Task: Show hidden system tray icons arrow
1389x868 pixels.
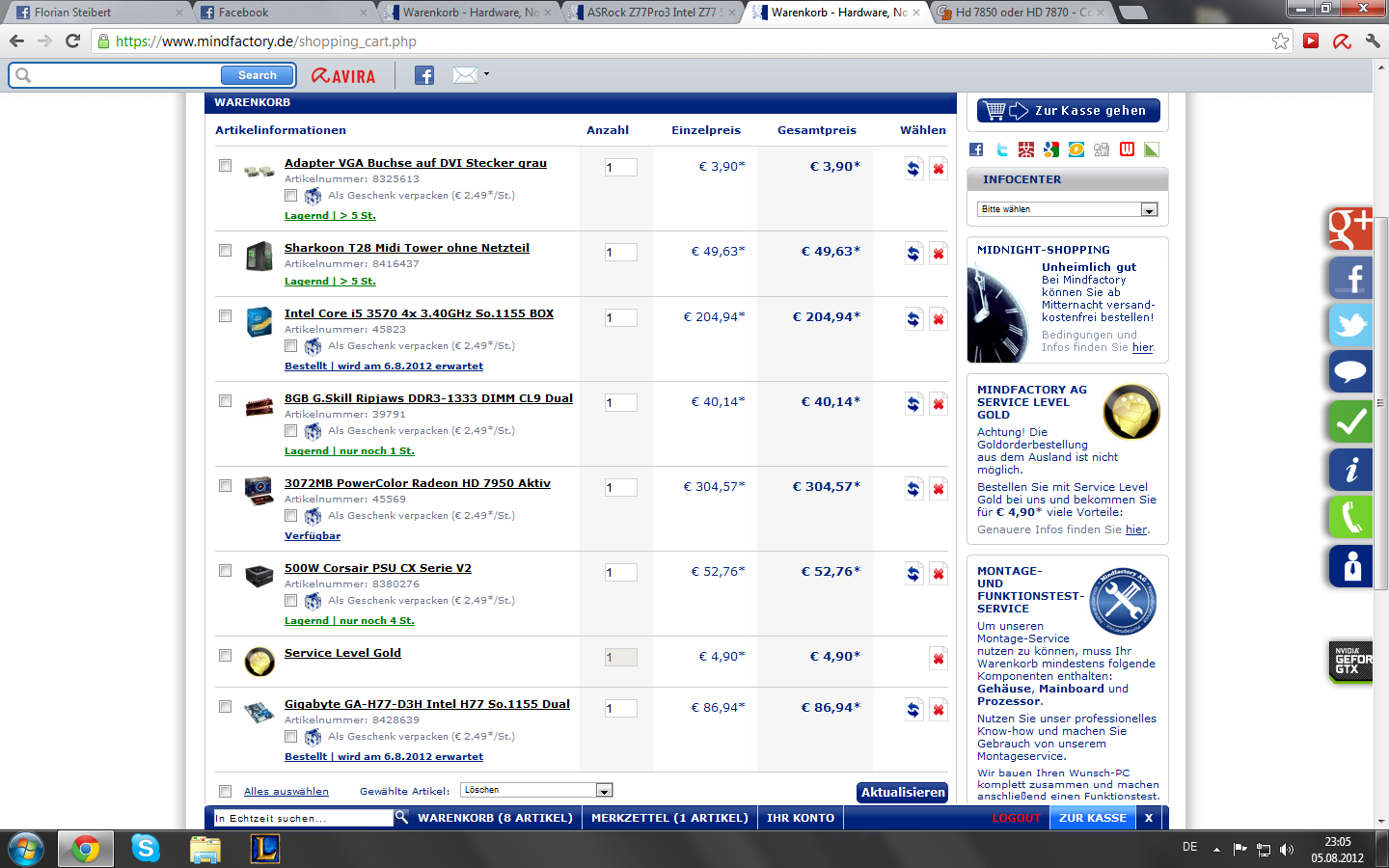Action: tap(1216, 850)
